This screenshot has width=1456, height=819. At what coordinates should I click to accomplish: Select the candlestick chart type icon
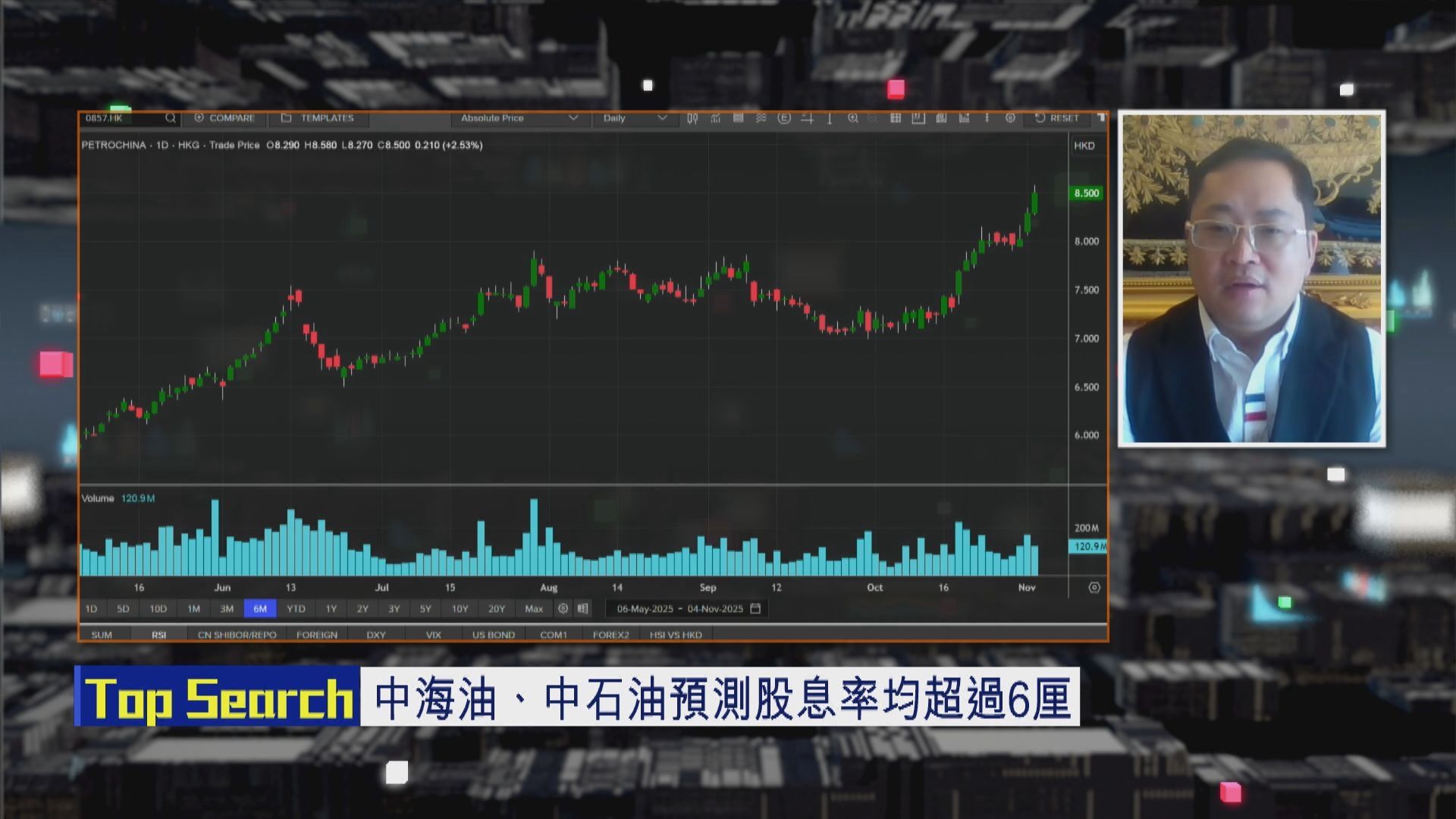(692, 119)
